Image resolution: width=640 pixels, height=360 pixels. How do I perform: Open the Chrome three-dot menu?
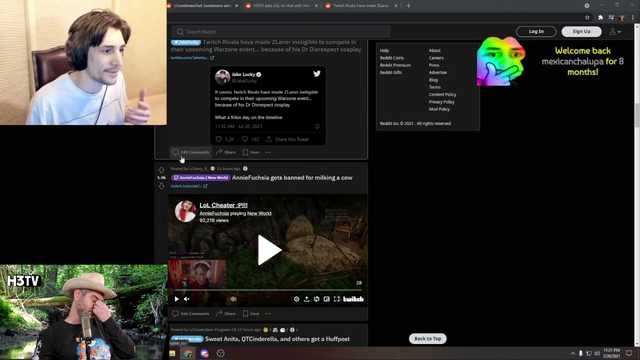tap(633, 17)
